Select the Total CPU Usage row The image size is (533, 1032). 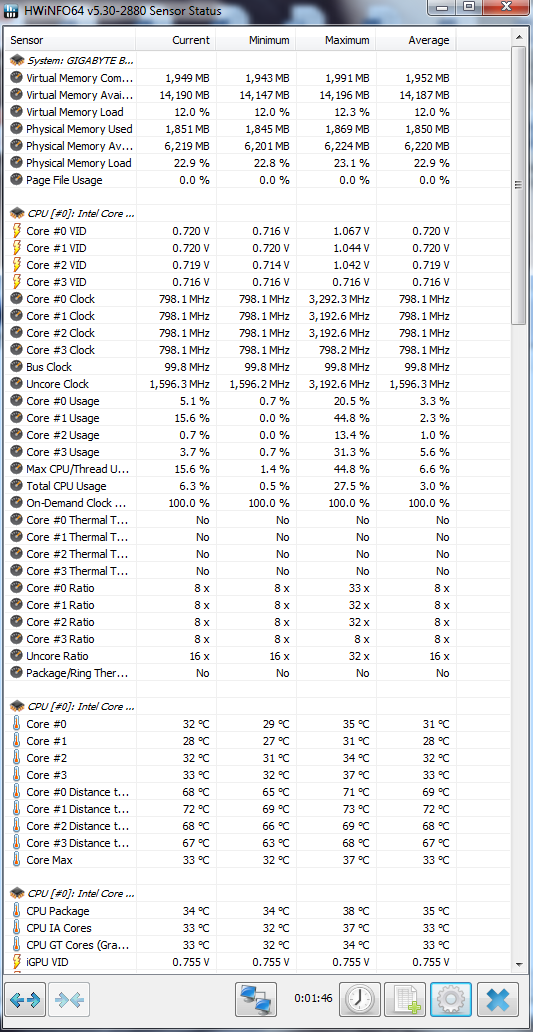click(230, 486)
